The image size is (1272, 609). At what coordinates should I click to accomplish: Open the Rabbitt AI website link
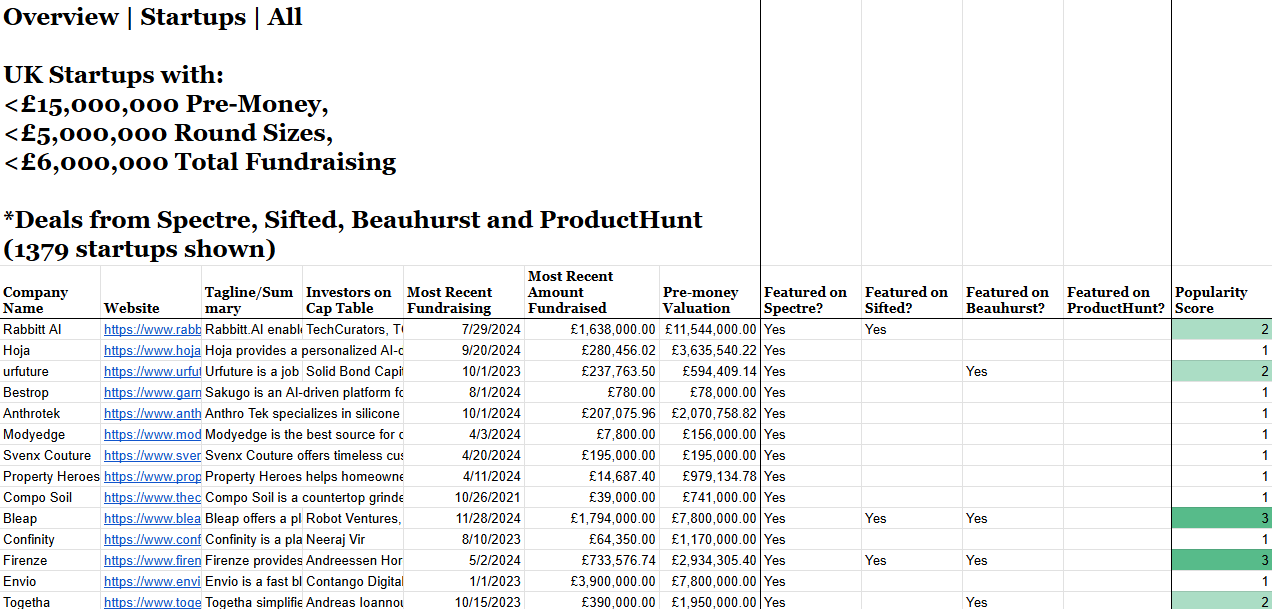tap(152, 329)
